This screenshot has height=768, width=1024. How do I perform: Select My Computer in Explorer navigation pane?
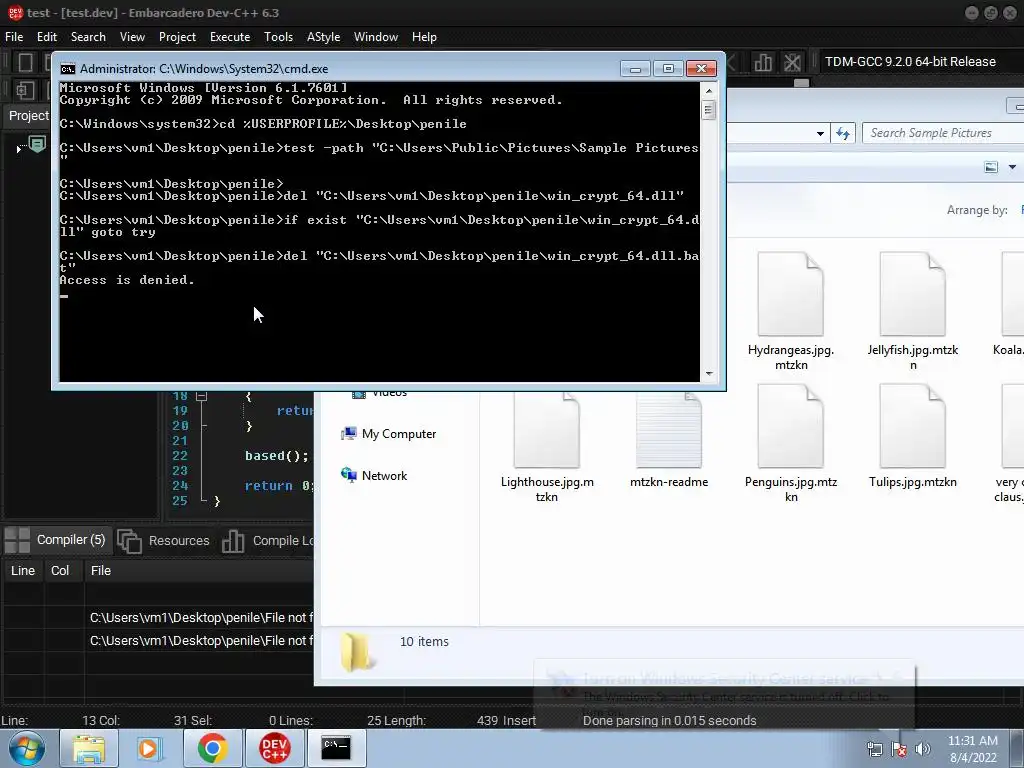389,434
